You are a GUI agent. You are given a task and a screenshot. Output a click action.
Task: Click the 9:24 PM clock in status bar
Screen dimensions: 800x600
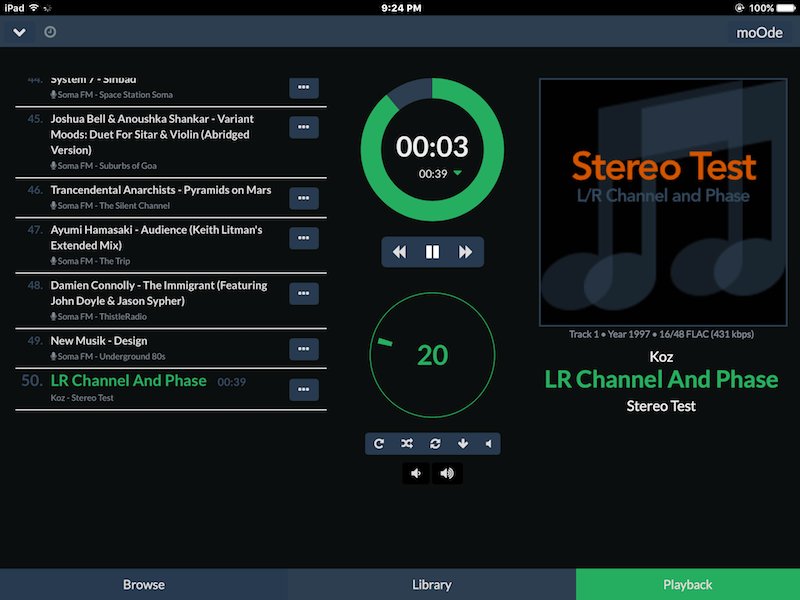pyautogui.click(x=401, y=8)
